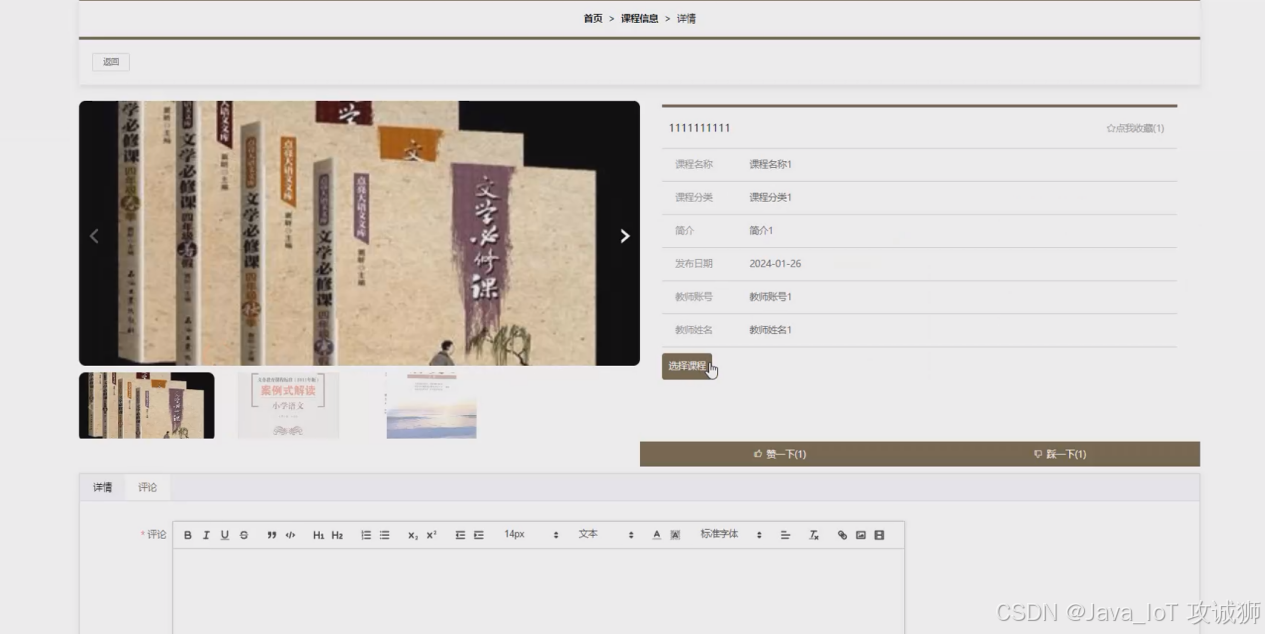The image size is (1265, 634).
Task: Insert a bulleted list
Action: click(x=384, y=535)
